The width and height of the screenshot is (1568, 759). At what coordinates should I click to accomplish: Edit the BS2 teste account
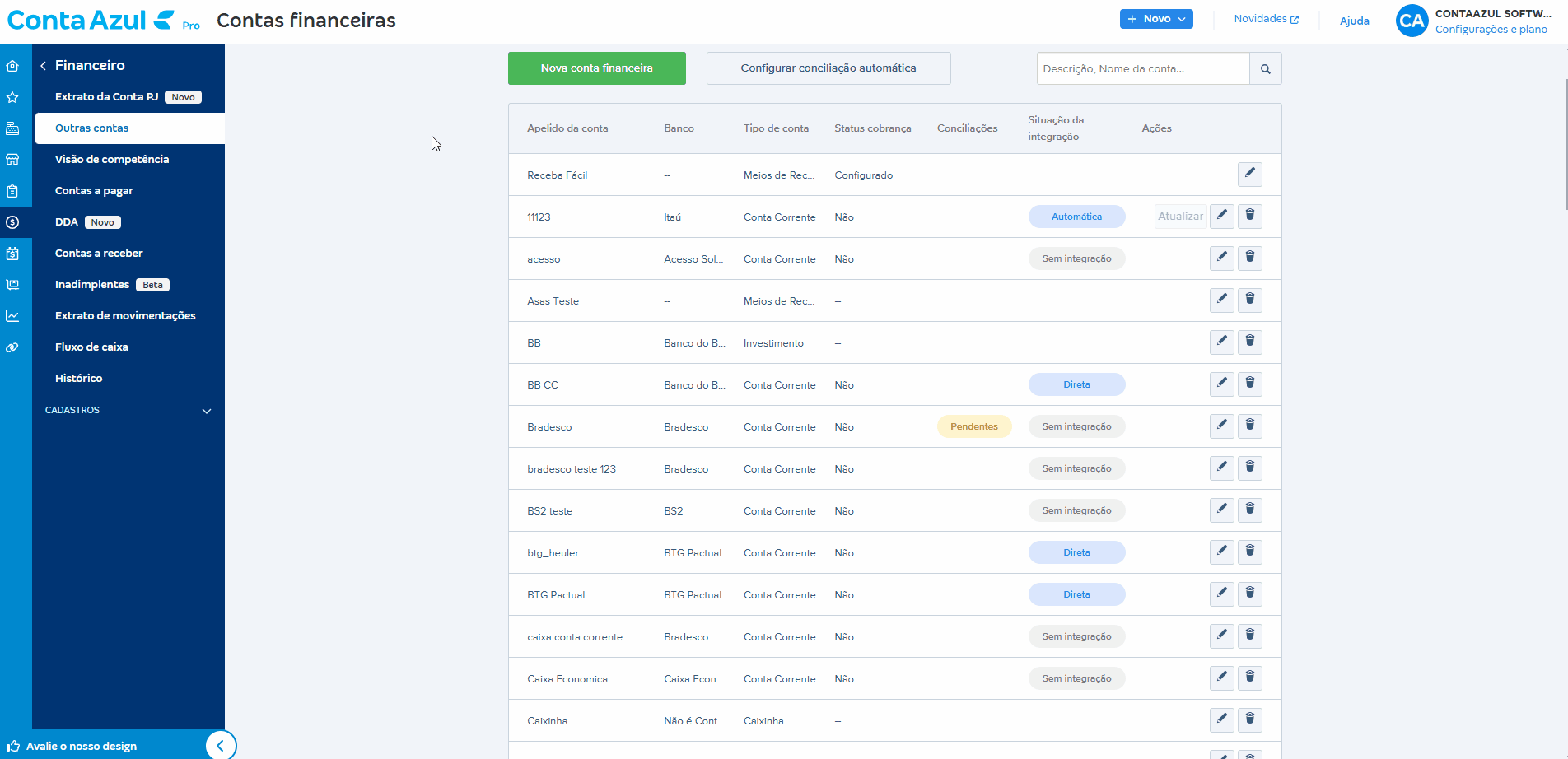[1222, 510]
